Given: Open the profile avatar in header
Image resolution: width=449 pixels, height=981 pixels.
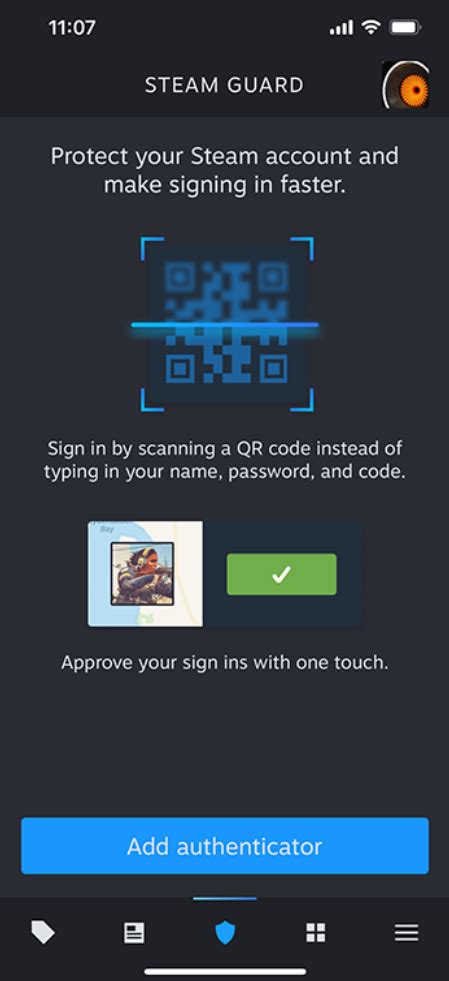Looking at the screenshot, I should pyautogui.click(x=405, y=85).
